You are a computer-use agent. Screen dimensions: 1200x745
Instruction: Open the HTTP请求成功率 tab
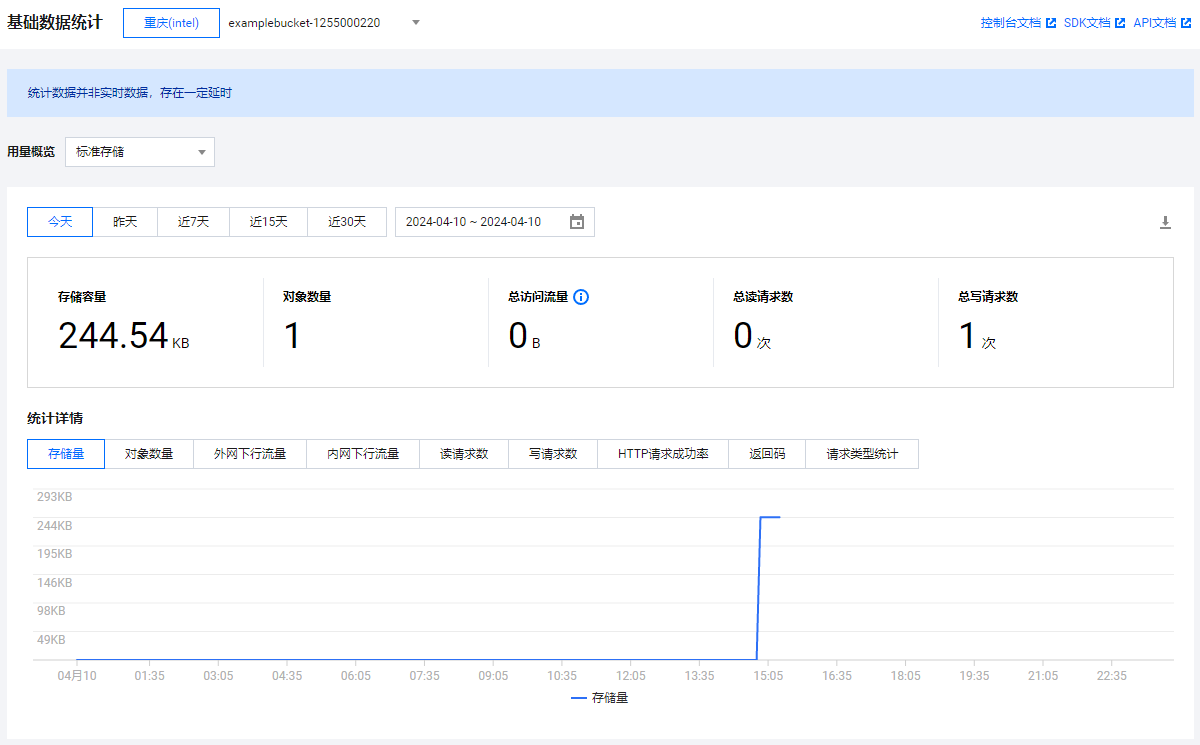click(663, 454)
